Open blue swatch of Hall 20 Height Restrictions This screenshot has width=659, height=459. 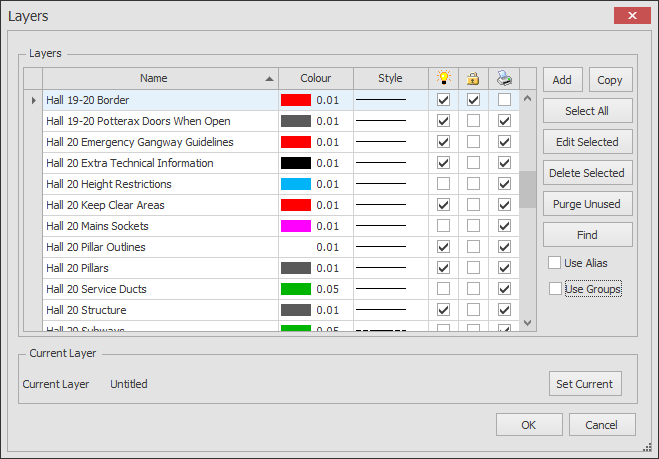tap(296, 184)
